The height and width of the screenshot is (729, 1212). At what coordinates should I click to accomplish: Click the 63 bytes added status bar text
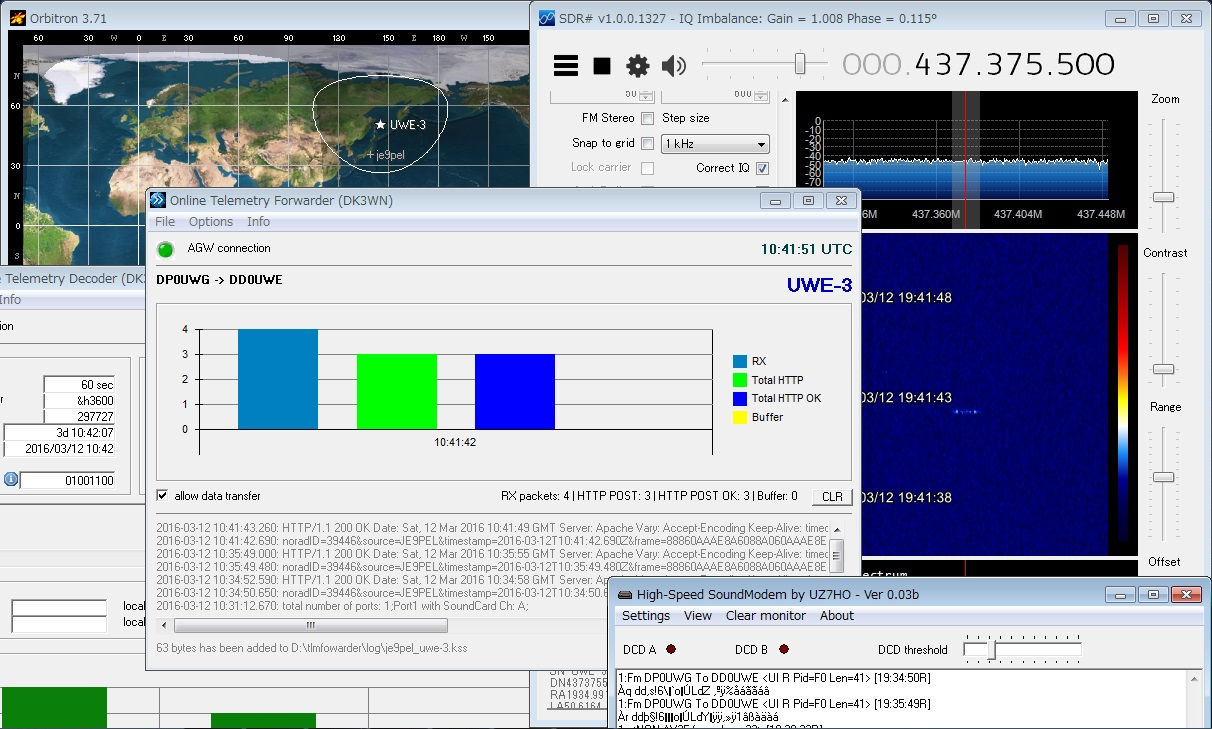(x=312, y=648)
